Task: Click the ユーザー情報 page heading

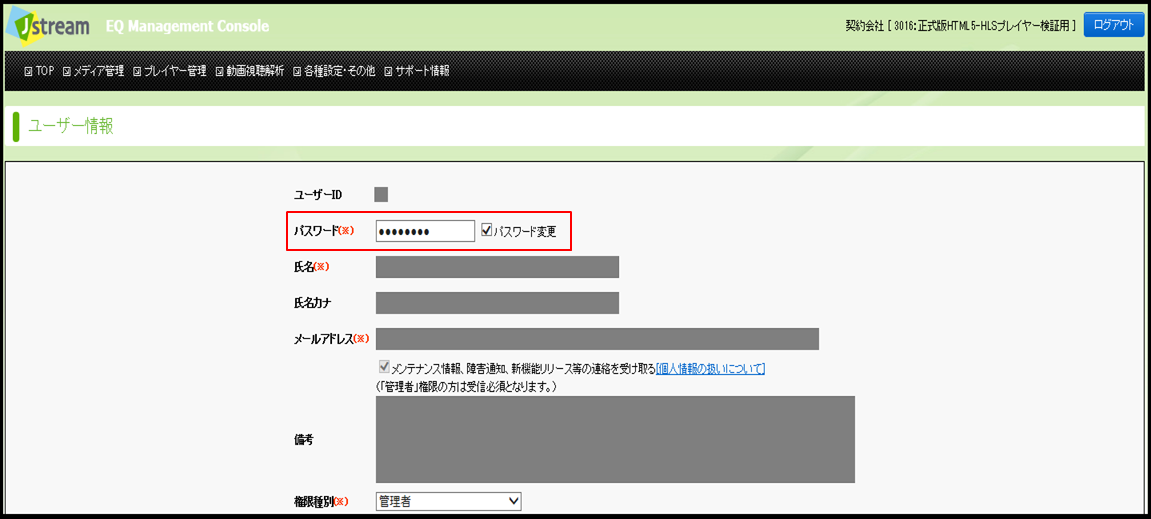Action: point(70,126)
